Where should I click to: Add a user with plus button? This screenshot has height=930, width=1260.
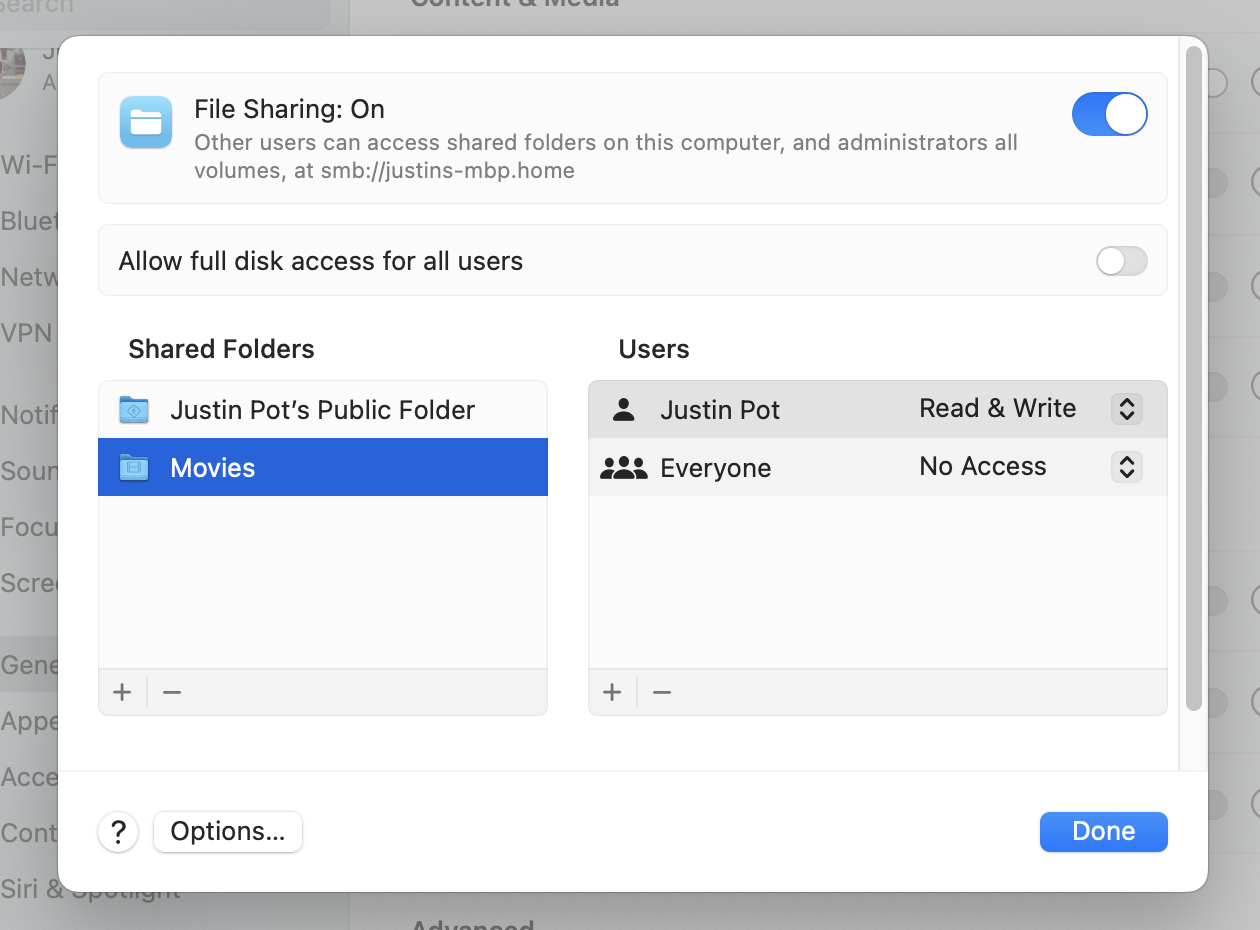613,692
